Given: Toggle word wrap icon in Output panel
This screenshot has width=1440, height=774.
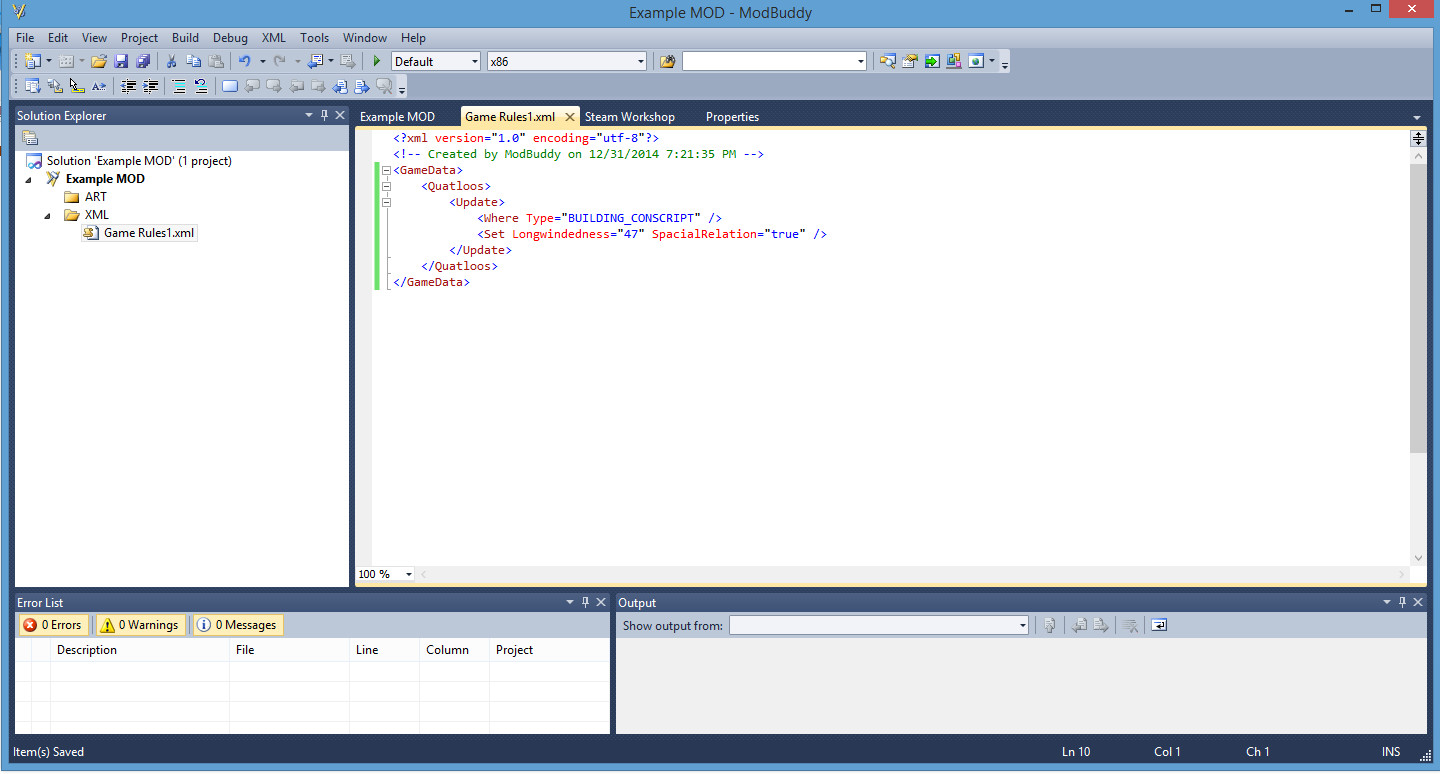Looking at the screenshot, I should point(1159,625).
